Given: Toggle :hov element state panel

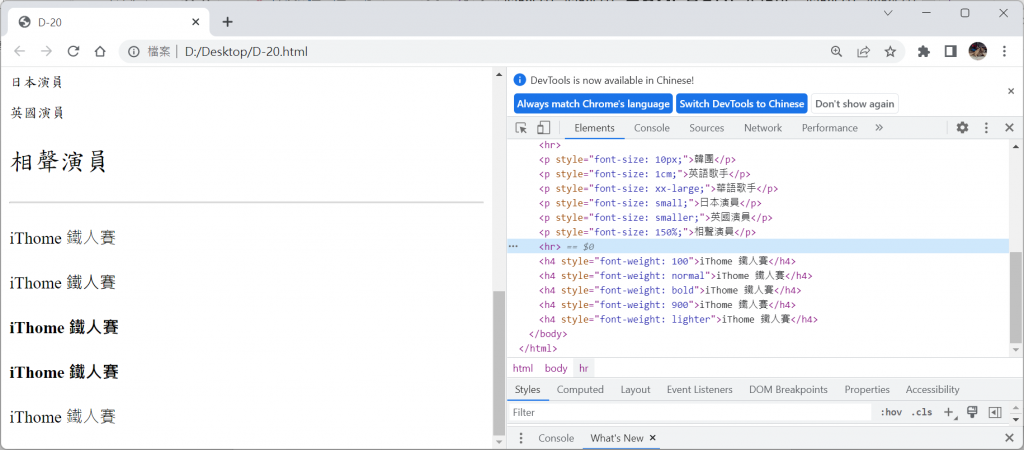Looking at the screenshot, I should 891,413.
